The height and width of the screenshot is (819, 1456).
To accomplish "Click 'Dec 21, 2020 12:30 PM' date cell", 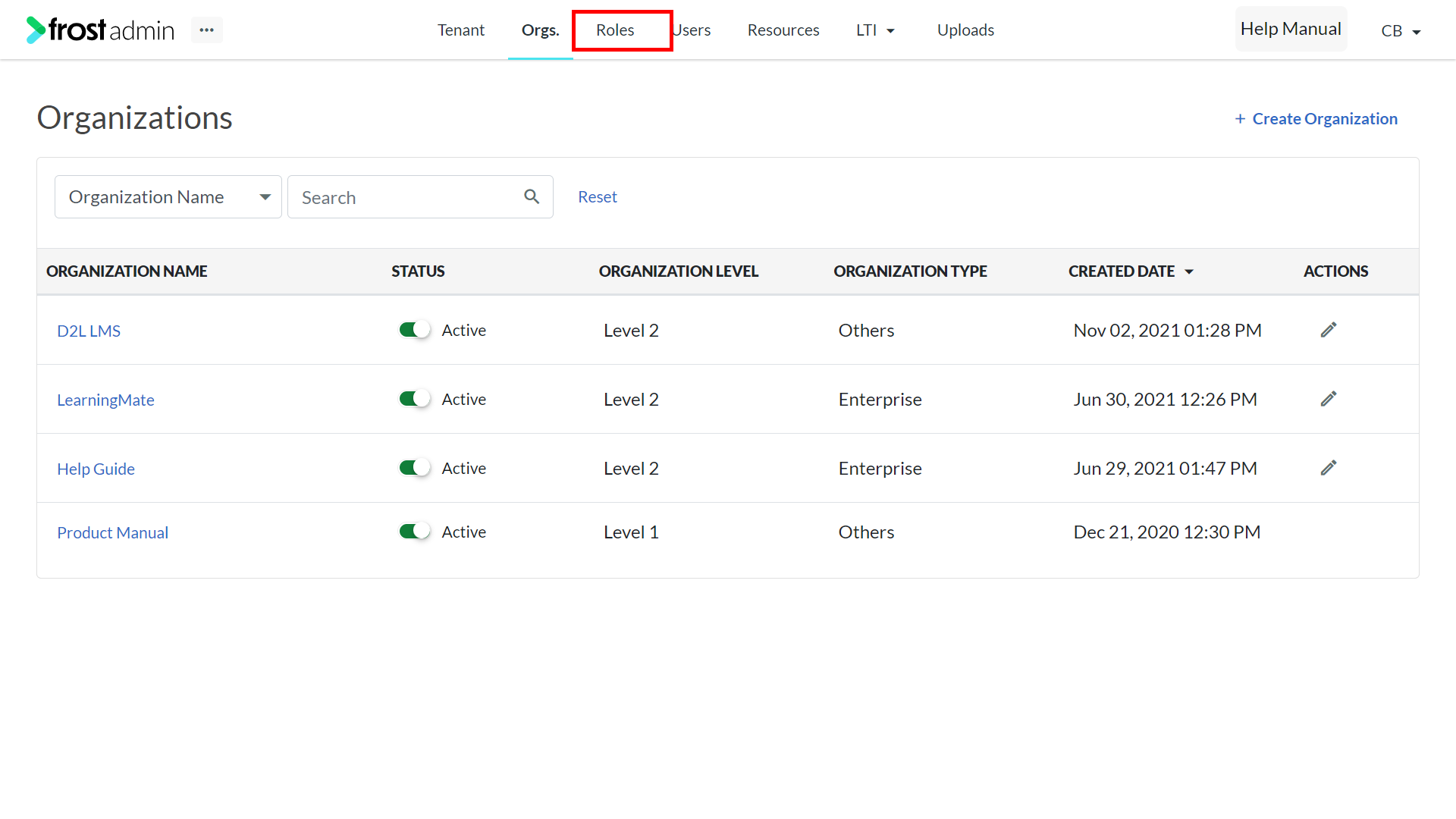I will tap(1166, 532).
